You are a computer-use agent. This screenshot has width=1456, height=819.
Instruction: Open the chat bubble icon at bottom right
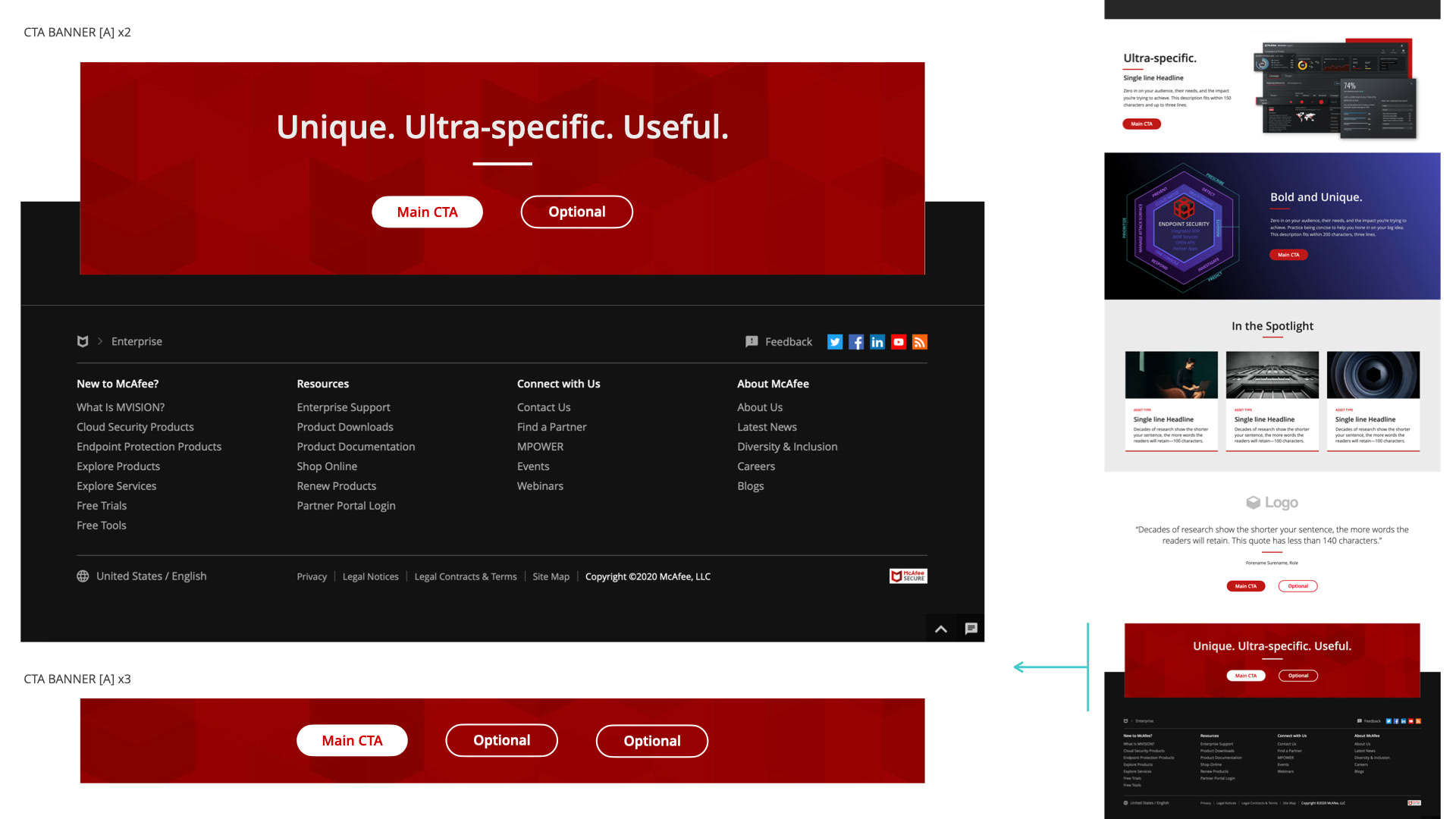(x=971, y=629)
